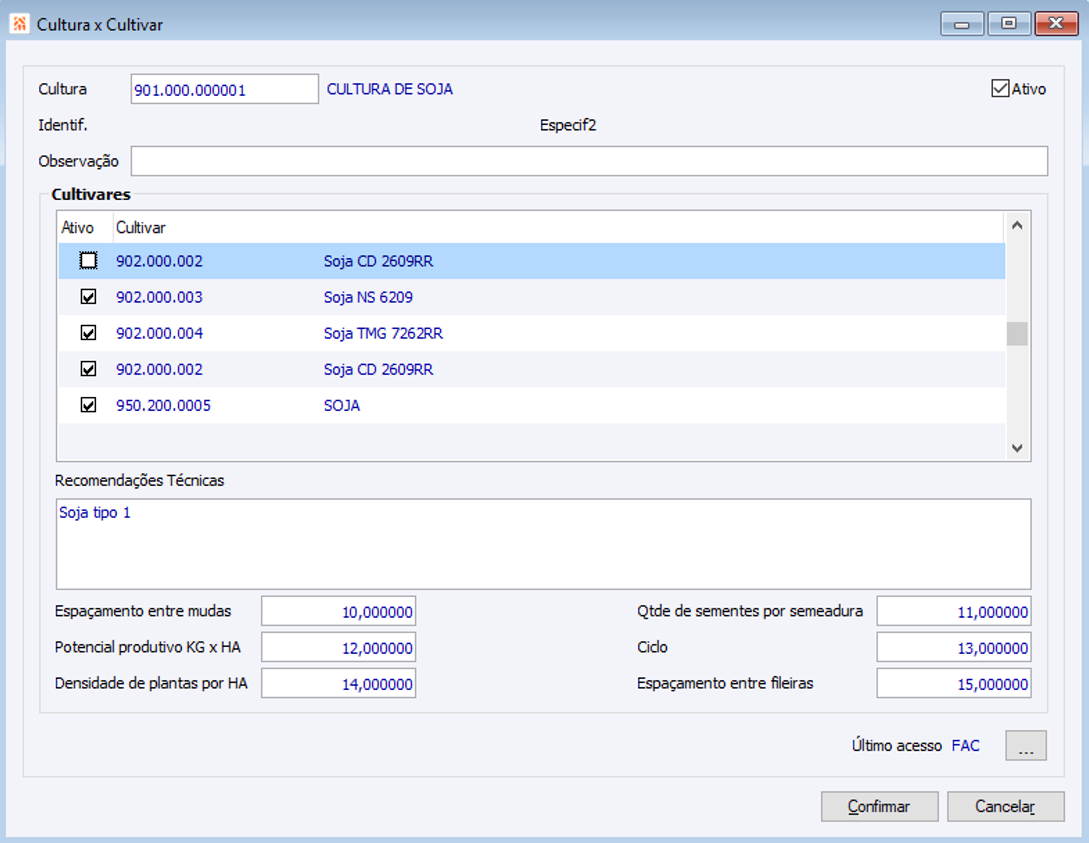
Task: Select cultivar code 902.000.004
Action: 159,333
